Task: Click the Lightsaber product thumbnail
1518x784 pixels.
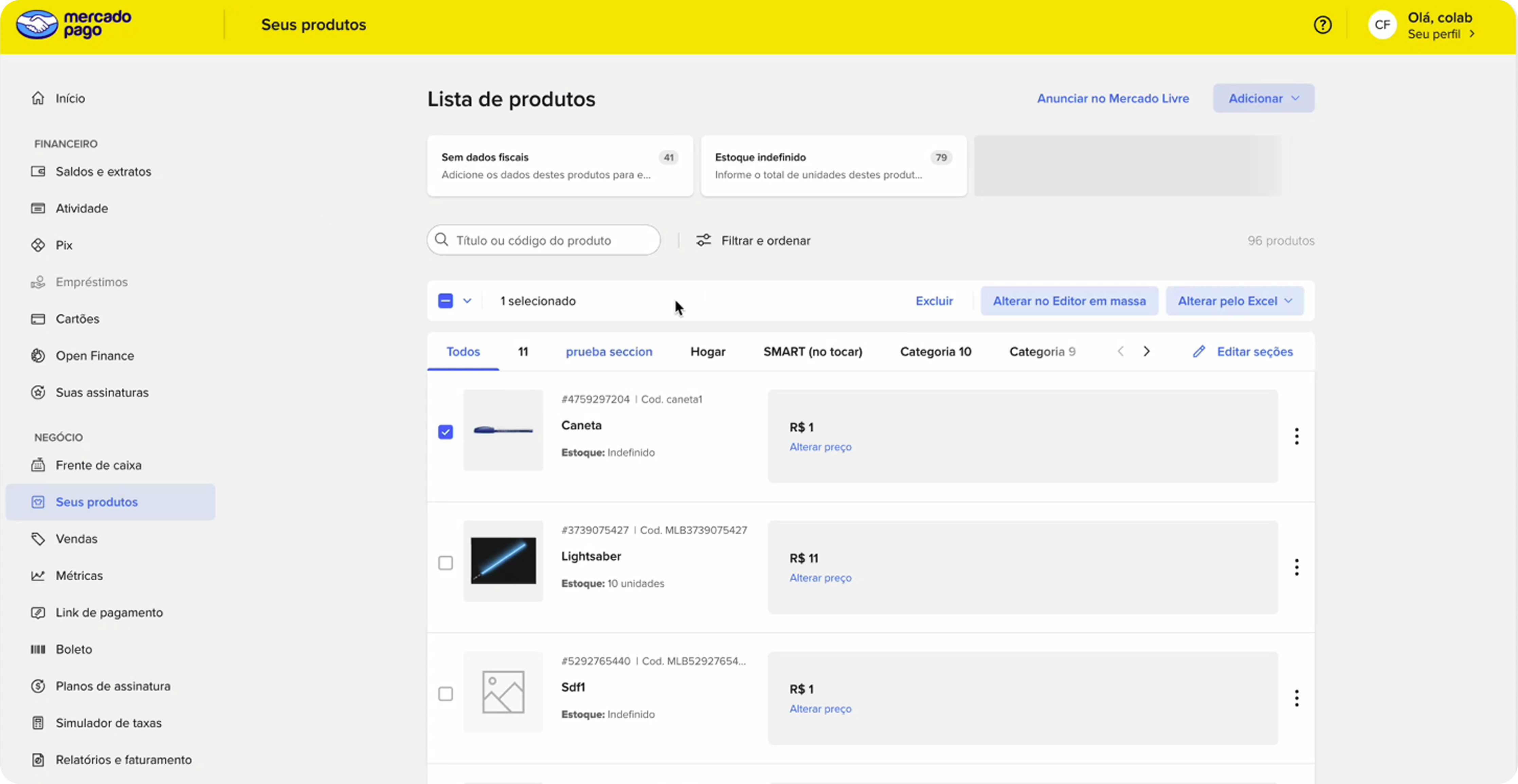Action: 503,561
